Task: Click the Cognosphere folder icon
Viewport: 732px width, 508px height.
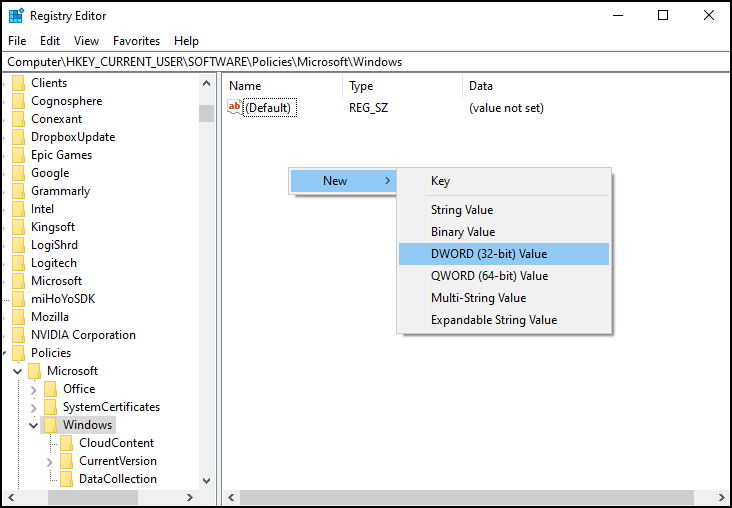Action: [x=18, y=101]
